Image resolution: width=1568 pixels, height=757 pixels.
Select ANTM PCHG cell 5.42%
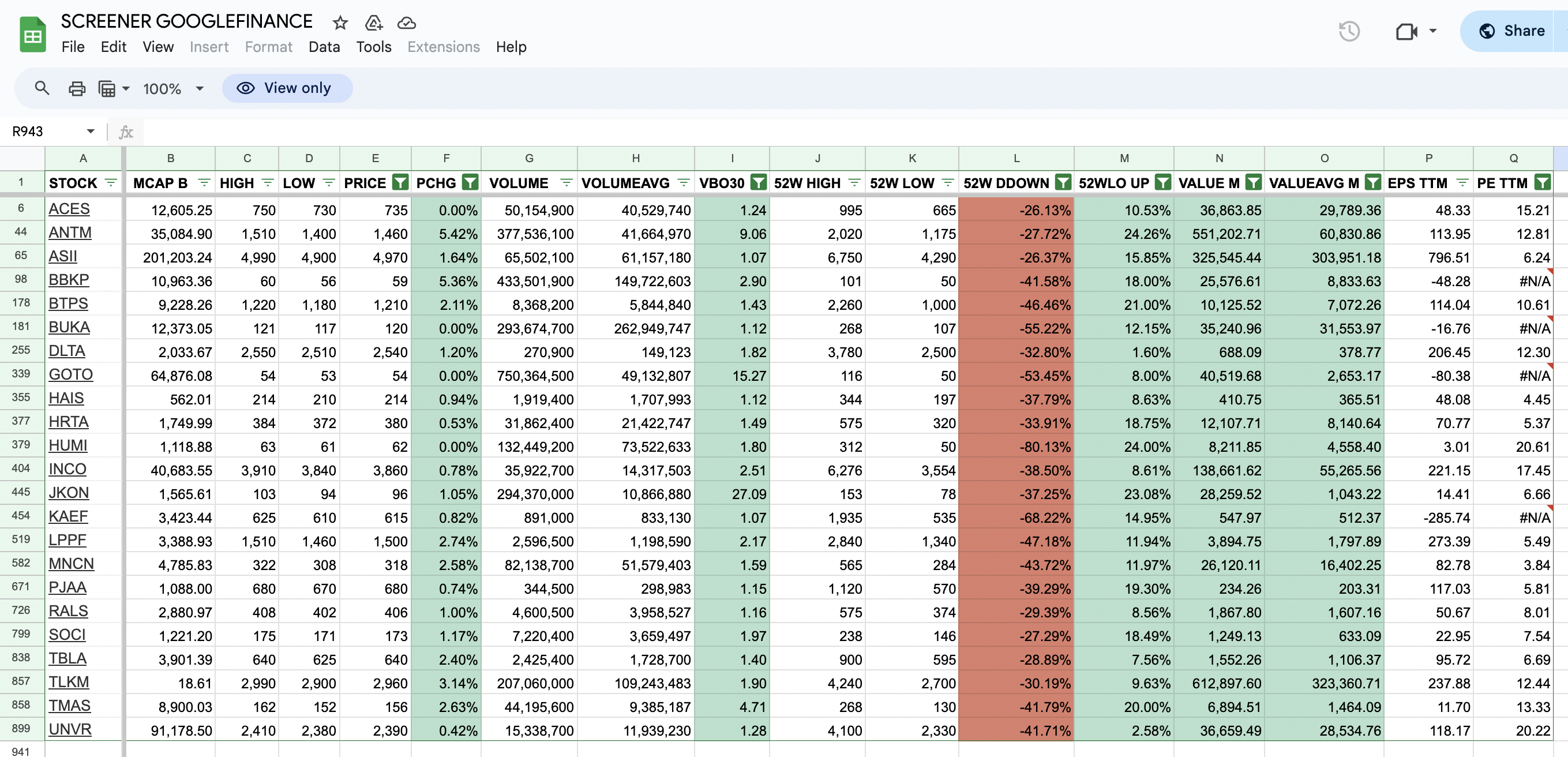pyautogui.click(x=446, y=234)
